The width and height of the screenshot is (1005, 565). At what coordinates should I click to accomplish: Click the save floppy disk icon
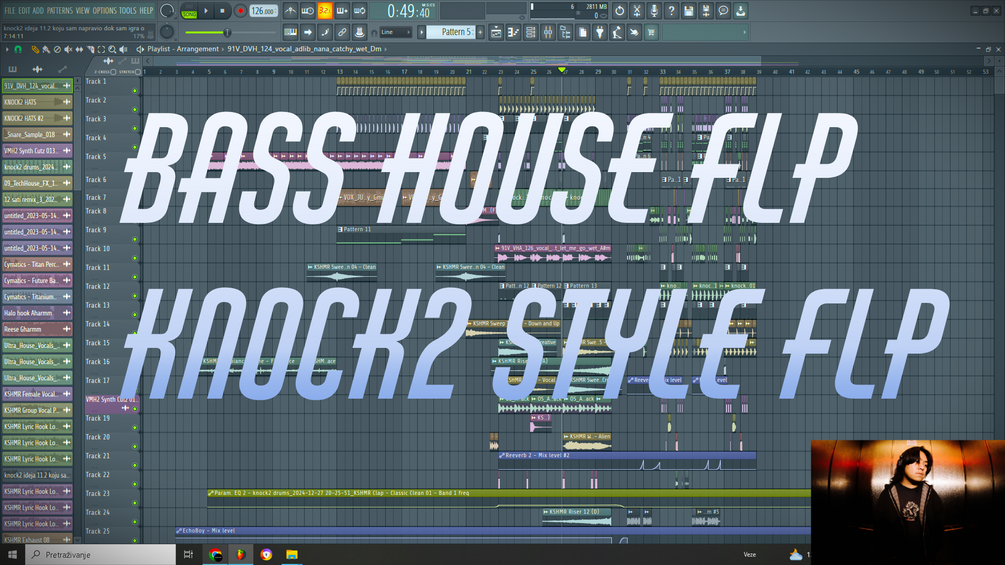(688, 11)
